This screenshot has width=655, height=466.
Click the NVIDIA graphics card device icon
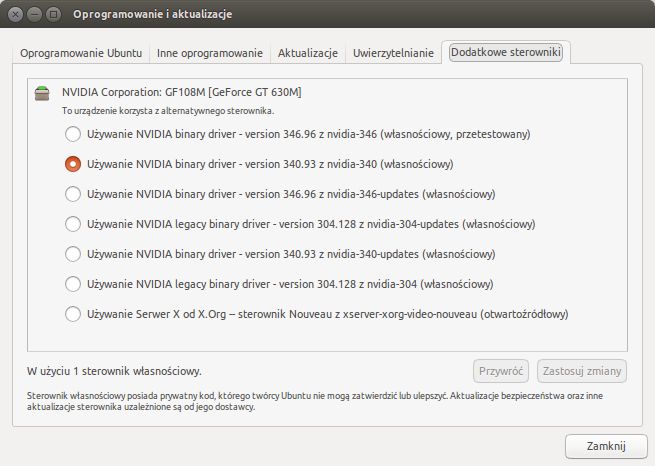pyautogui.click(x=42, y=93)
